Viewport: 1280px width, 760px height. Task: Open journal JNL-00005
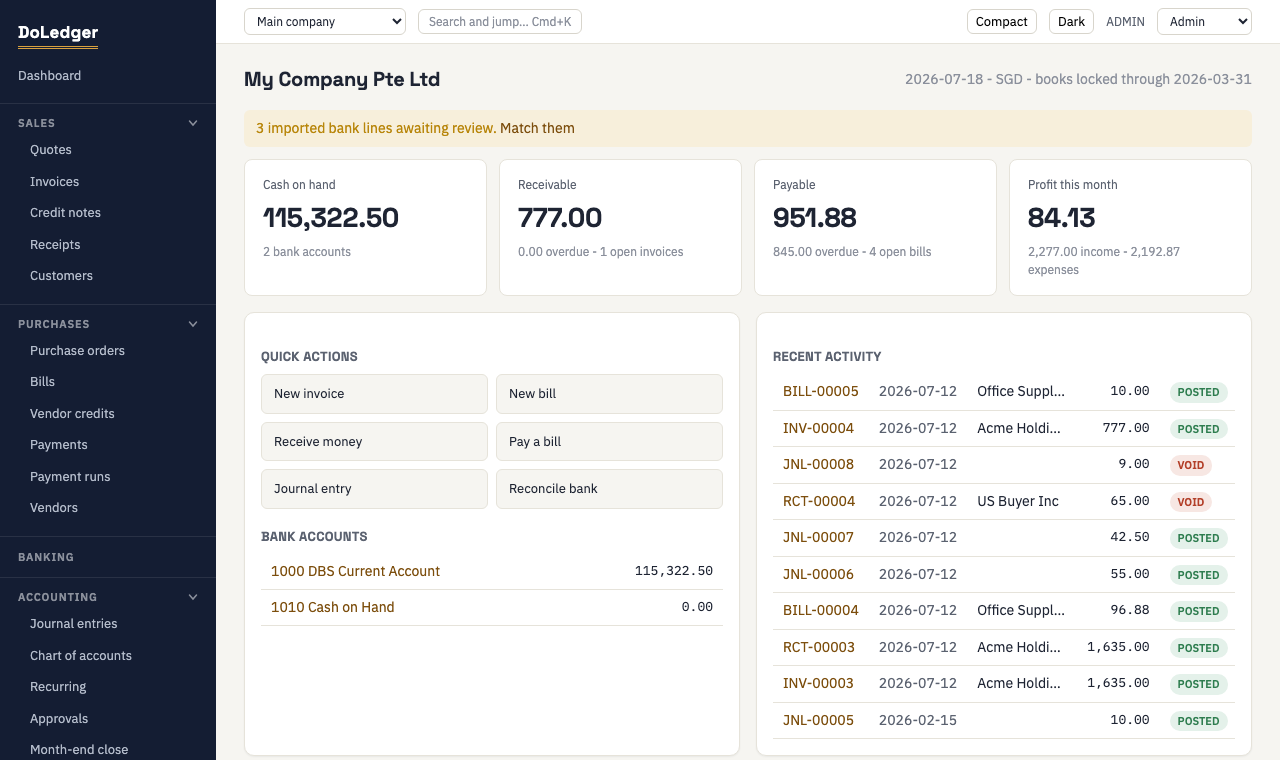pos(818,720)
